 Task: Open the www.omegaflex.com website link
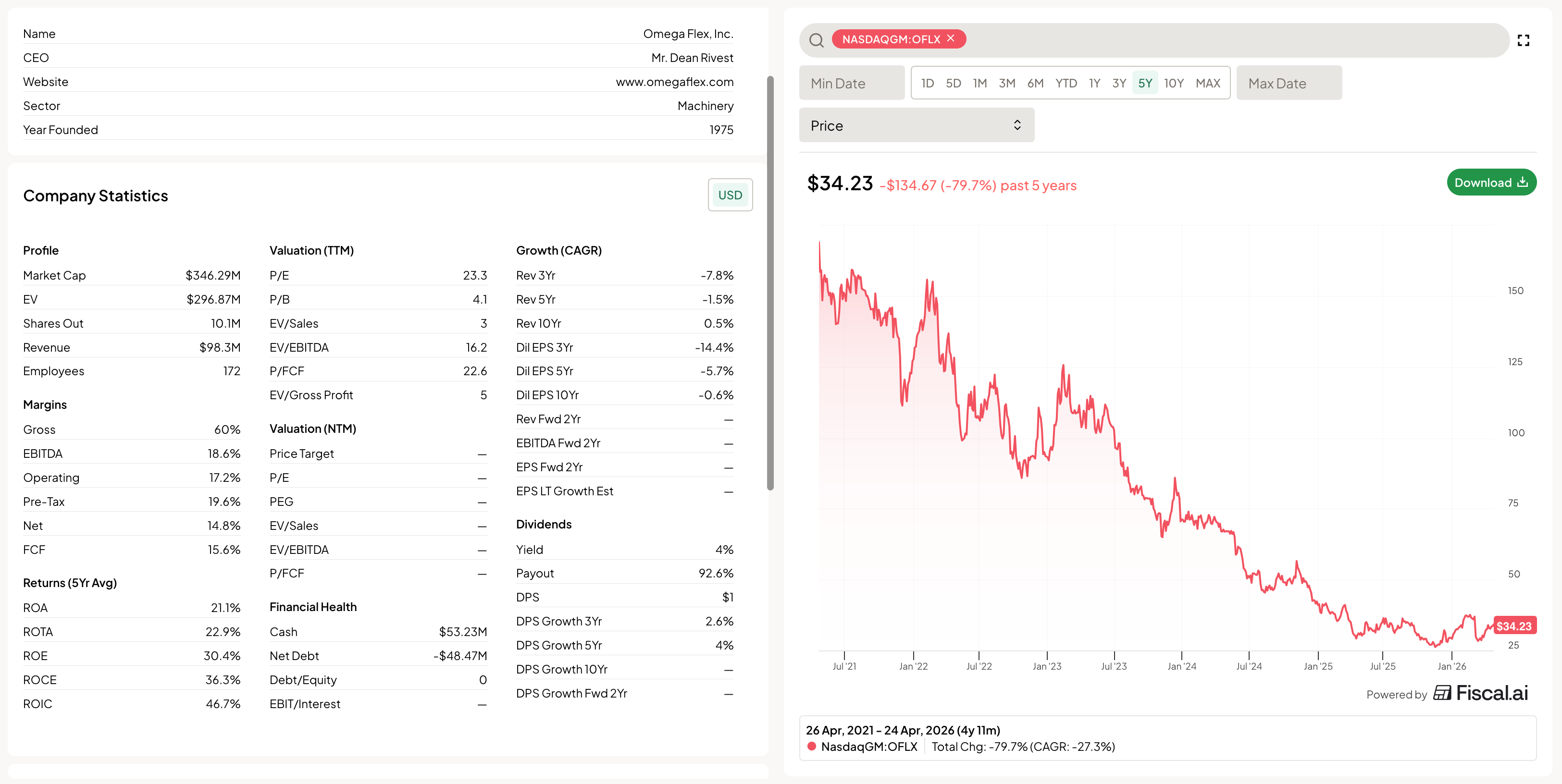(674, 82)
